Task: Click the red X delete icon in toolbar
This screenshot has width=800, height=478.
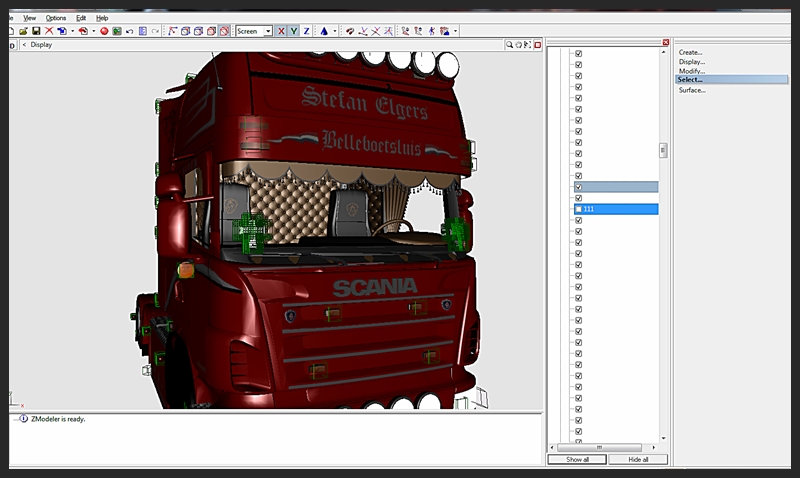Action: tap(49, 31)
